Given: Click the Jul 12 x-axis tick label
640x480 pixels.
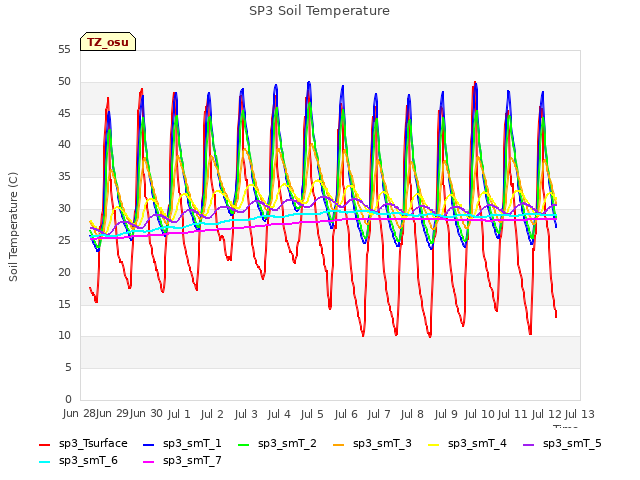Looking at the screenshot, I should pyautogui.click(x=547, y=414).
